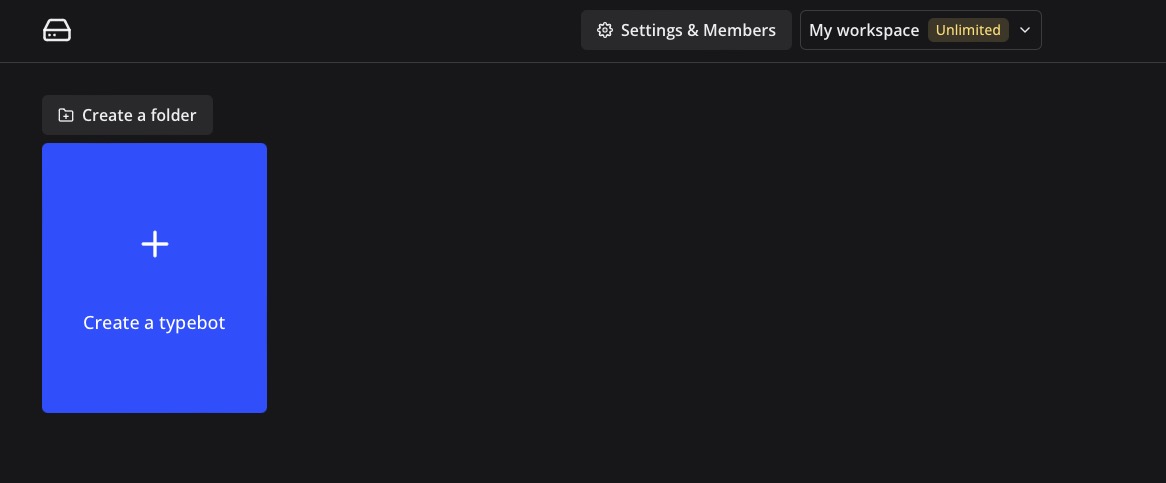Click the "Settings & Members" text label
This screenshot has height=483, width=1166.
tap(698, 30)
